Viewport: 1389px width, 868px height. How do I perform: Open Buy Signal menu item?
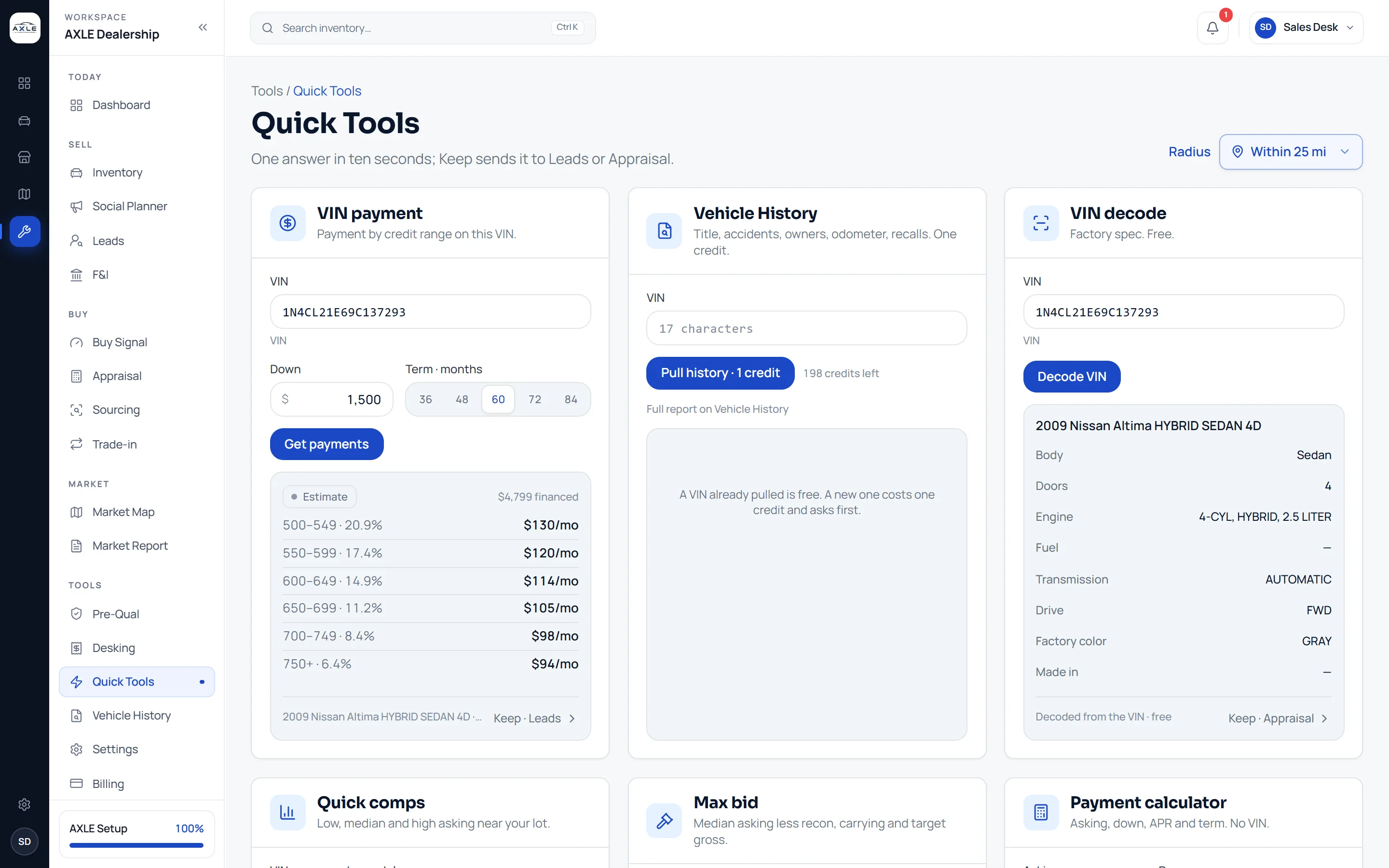(136, 342)
